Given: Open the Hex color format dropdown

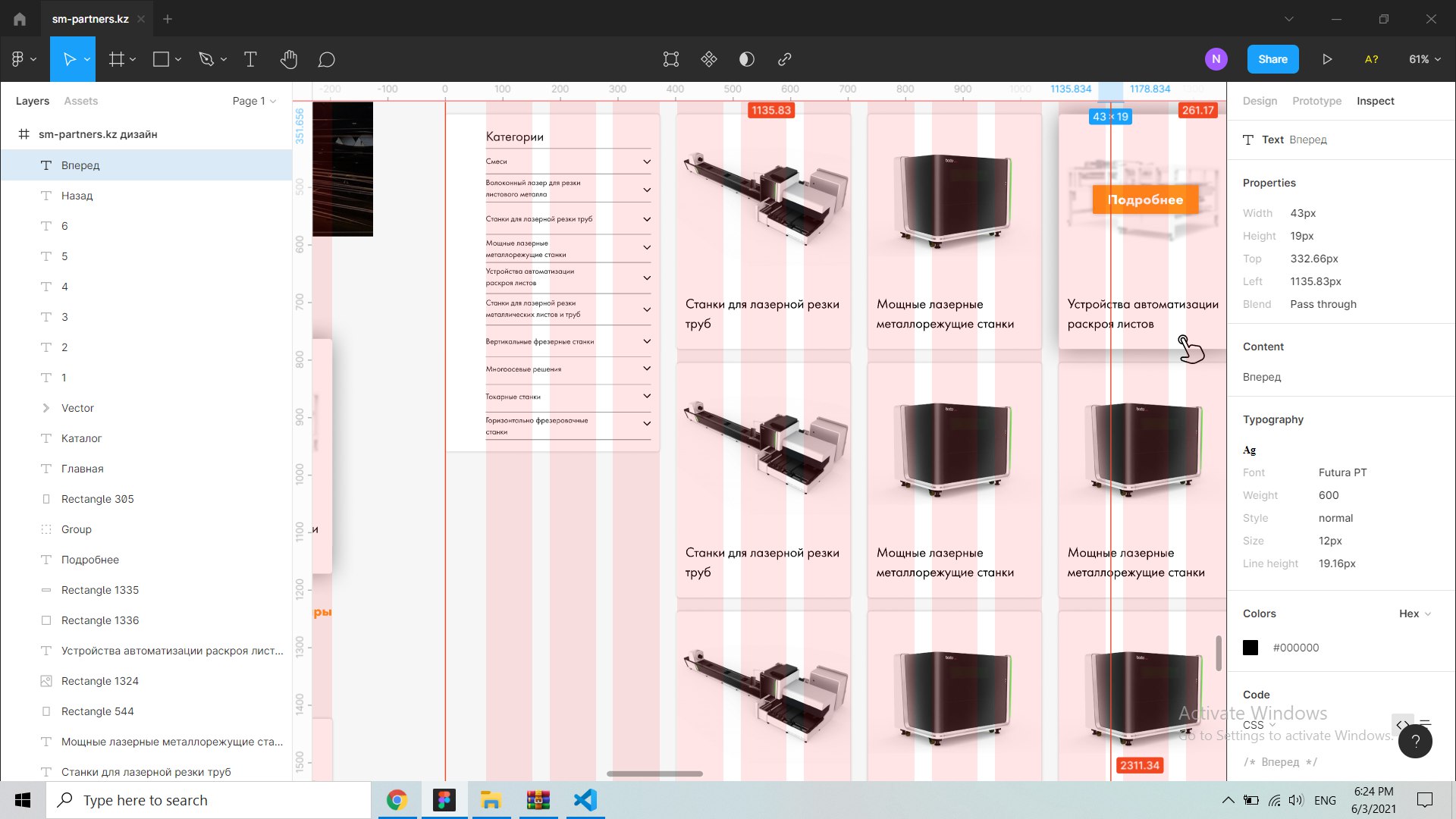Looking at the screenshot, I should pyautogui.click(x=1415, y=613).
